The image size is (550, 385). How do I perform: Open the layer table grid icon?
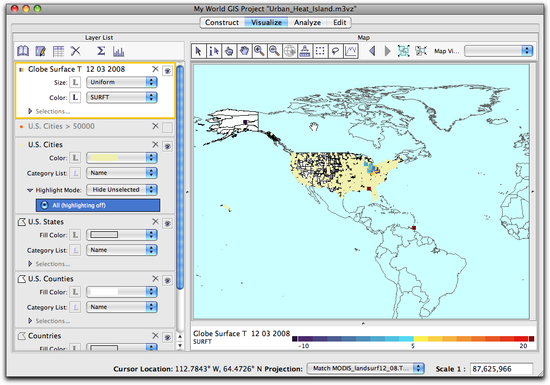pos(58,51)
